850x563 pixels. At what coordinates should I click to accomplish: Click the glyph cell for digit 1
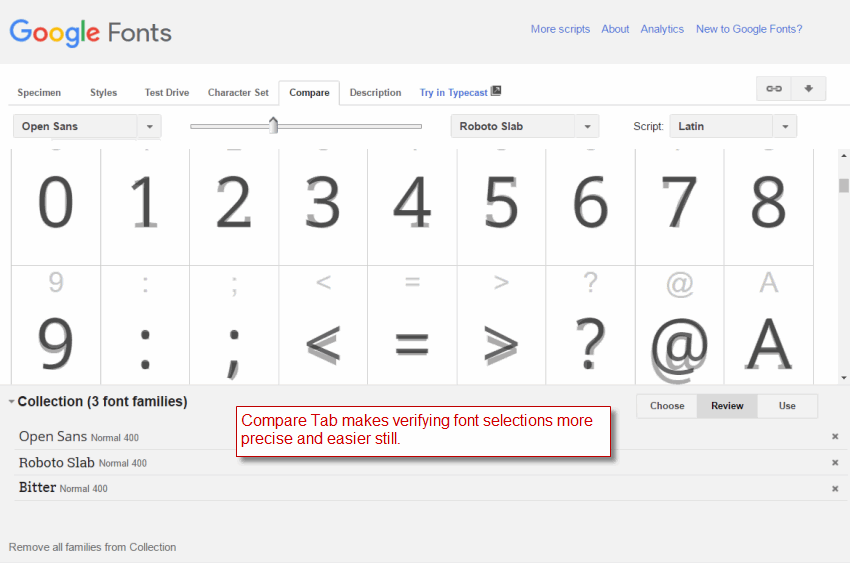(145, 207)
